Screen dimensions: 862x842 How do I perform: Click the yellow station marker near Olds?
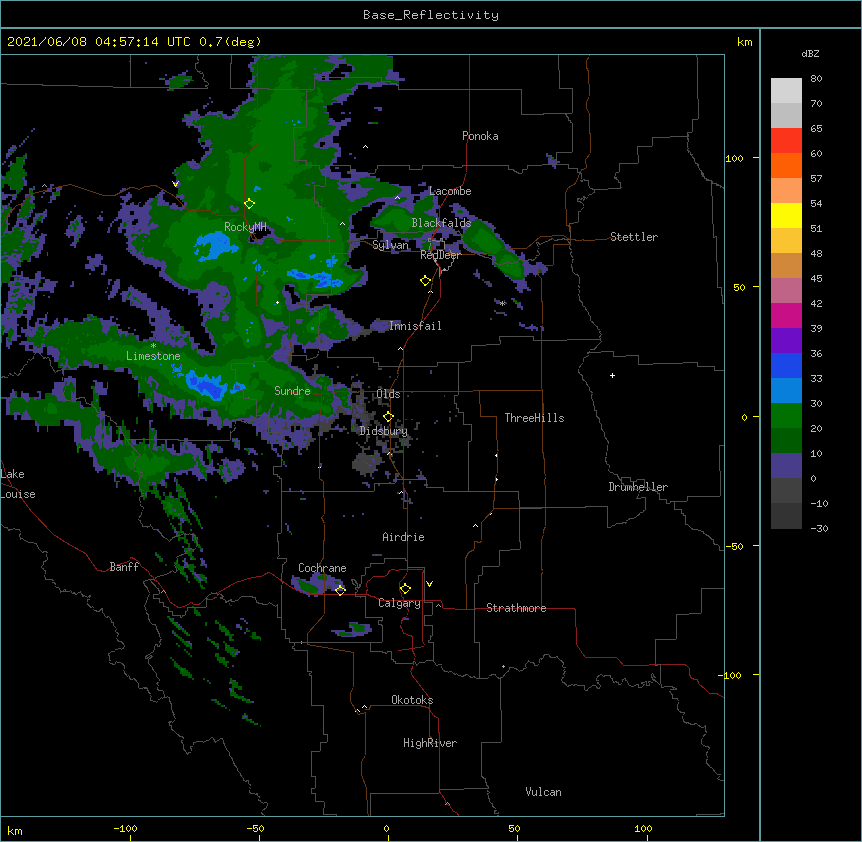(x=388, y=417)
